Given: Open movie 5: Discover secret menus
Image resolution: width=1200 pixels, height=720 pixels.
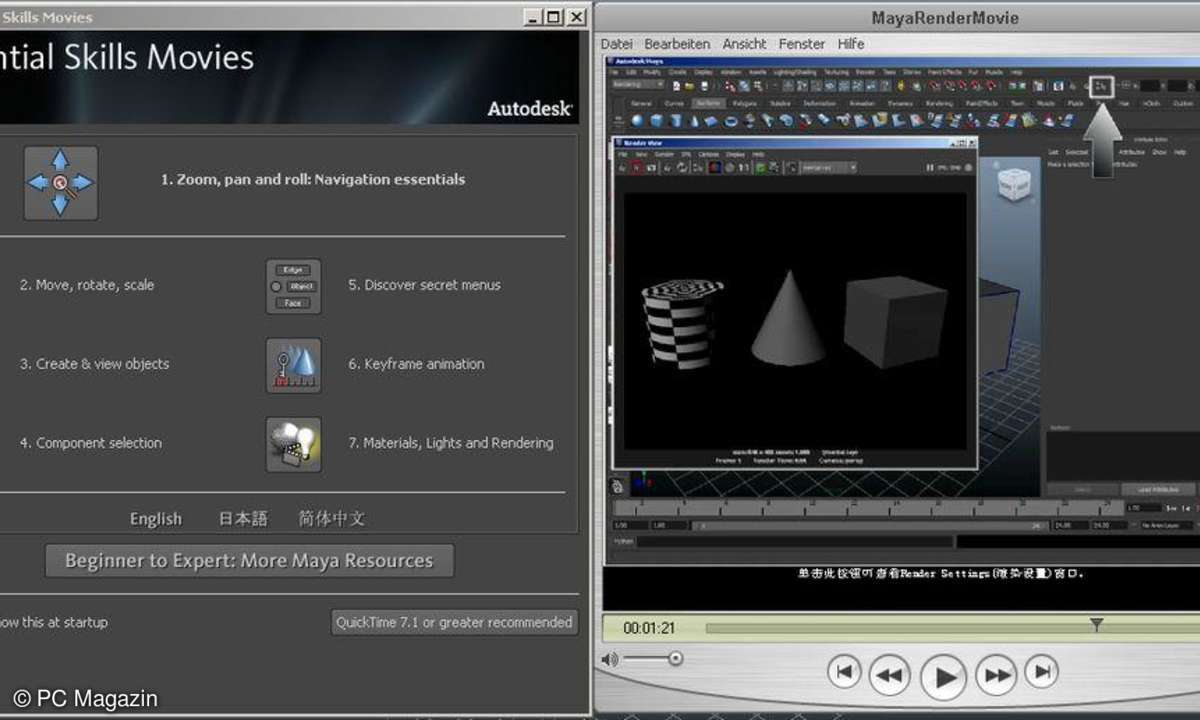Looking at the screenshot, I should click(424, 285).
